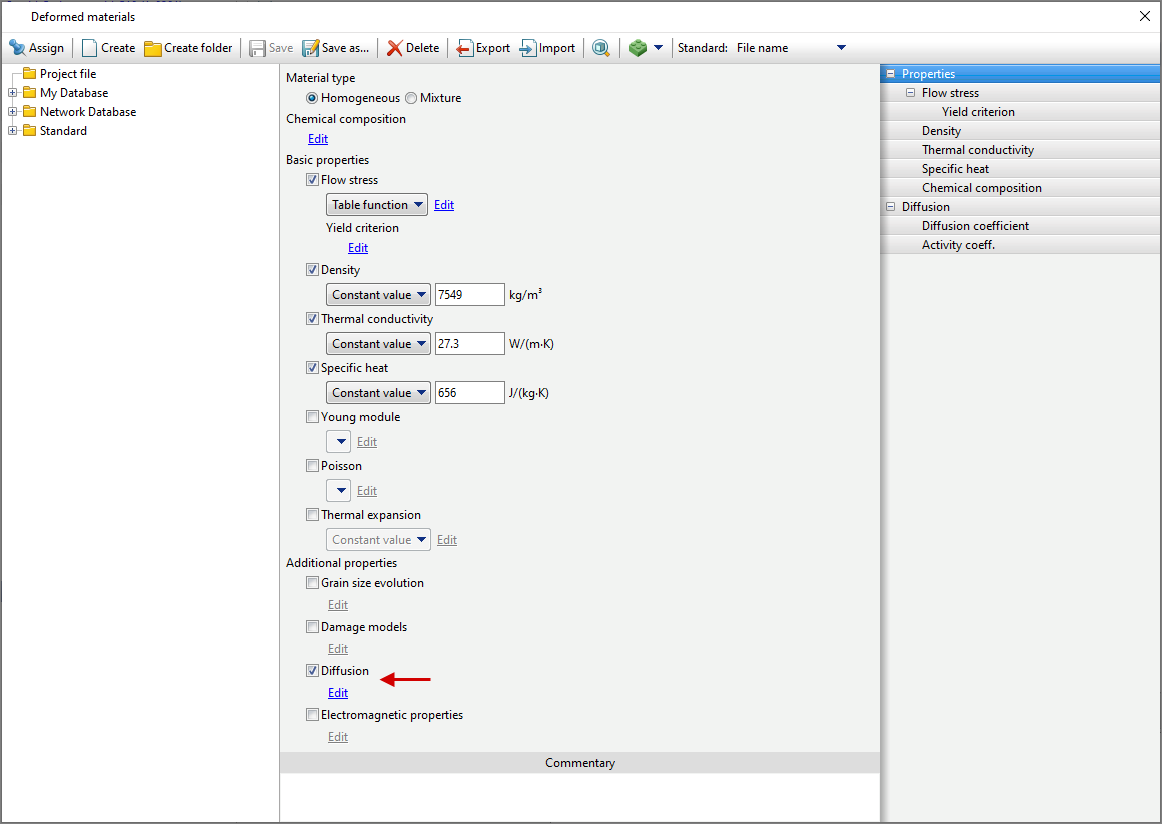Uncheck the Diffusion checkbox
Image resolution: width=1162 pixels, height=824 pixels.
(x=313, y=671)
